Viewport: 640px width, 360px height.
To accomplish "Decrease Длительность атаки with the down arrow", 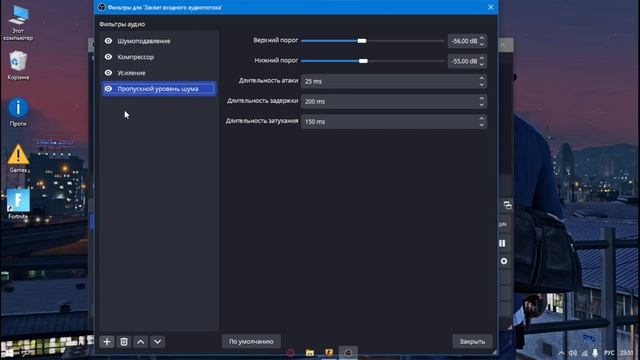I will click(482, 84).
